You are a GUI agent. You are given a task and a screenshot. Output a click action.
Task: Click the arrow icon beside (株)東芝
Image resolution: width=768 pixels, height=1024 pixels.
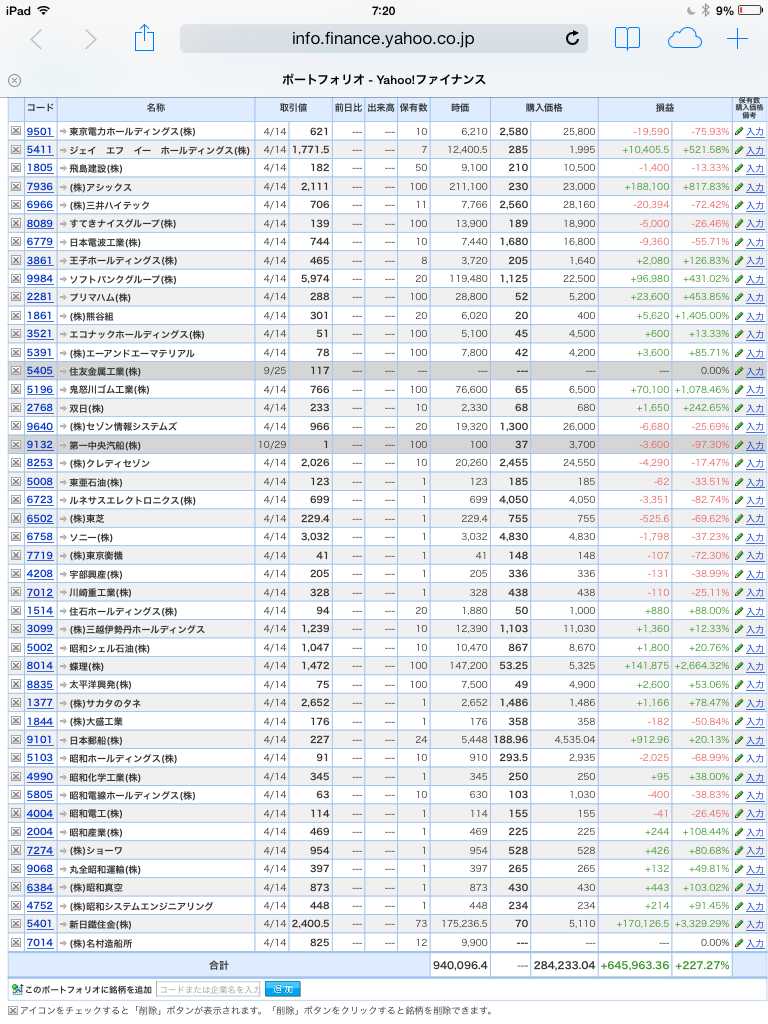(x=63, y=519)
